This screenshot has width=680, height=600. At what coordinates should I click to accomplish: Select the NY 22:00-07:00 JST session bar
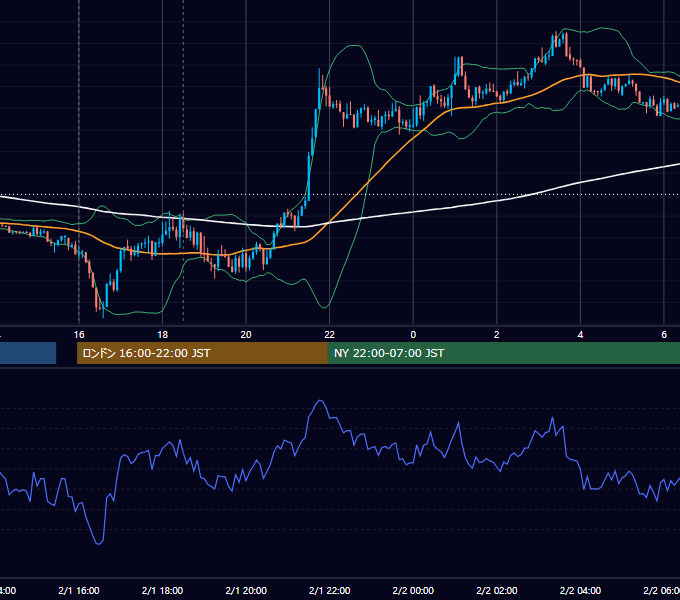(x=503, y=353)
